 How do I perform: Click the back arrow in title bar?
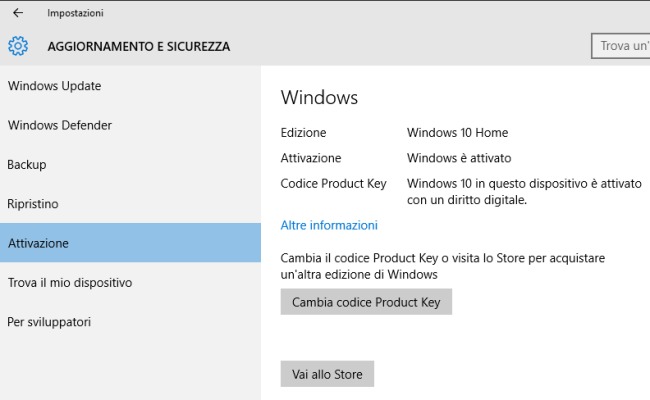[18, 13]
